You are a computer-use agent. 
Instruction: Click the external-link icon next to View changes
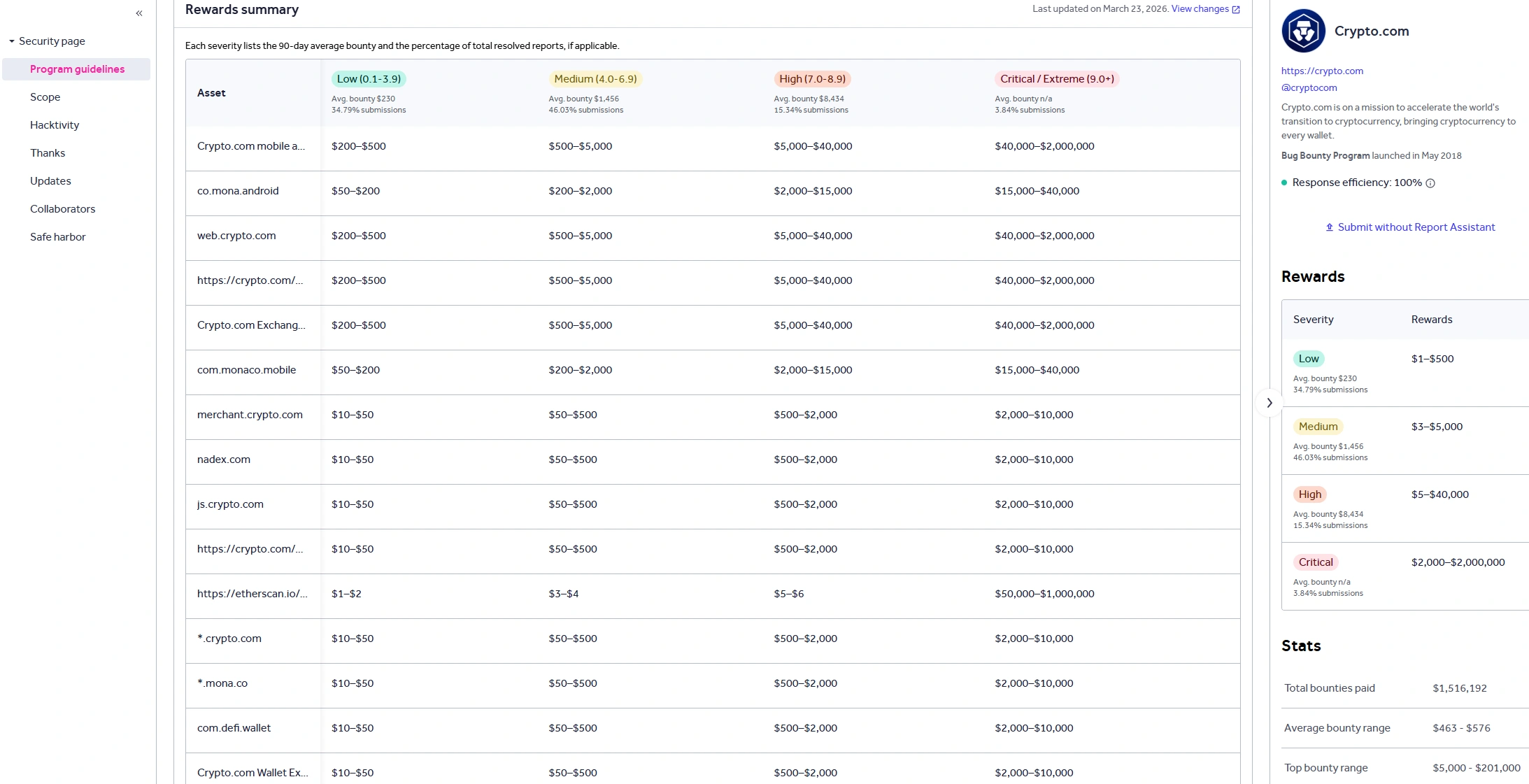[x=1235, y=9]
